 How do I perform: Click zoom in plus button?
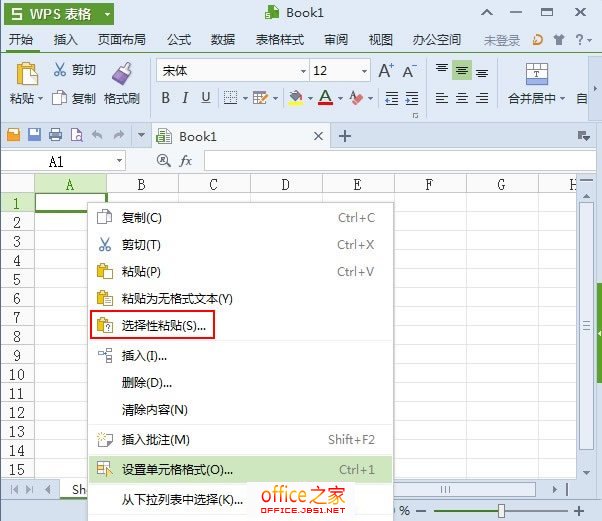pyautogui.click(x=579, y=511)
